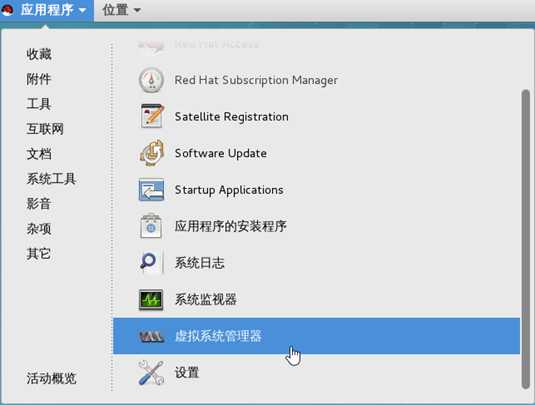Select the 影音 category

tap(39, 204)
